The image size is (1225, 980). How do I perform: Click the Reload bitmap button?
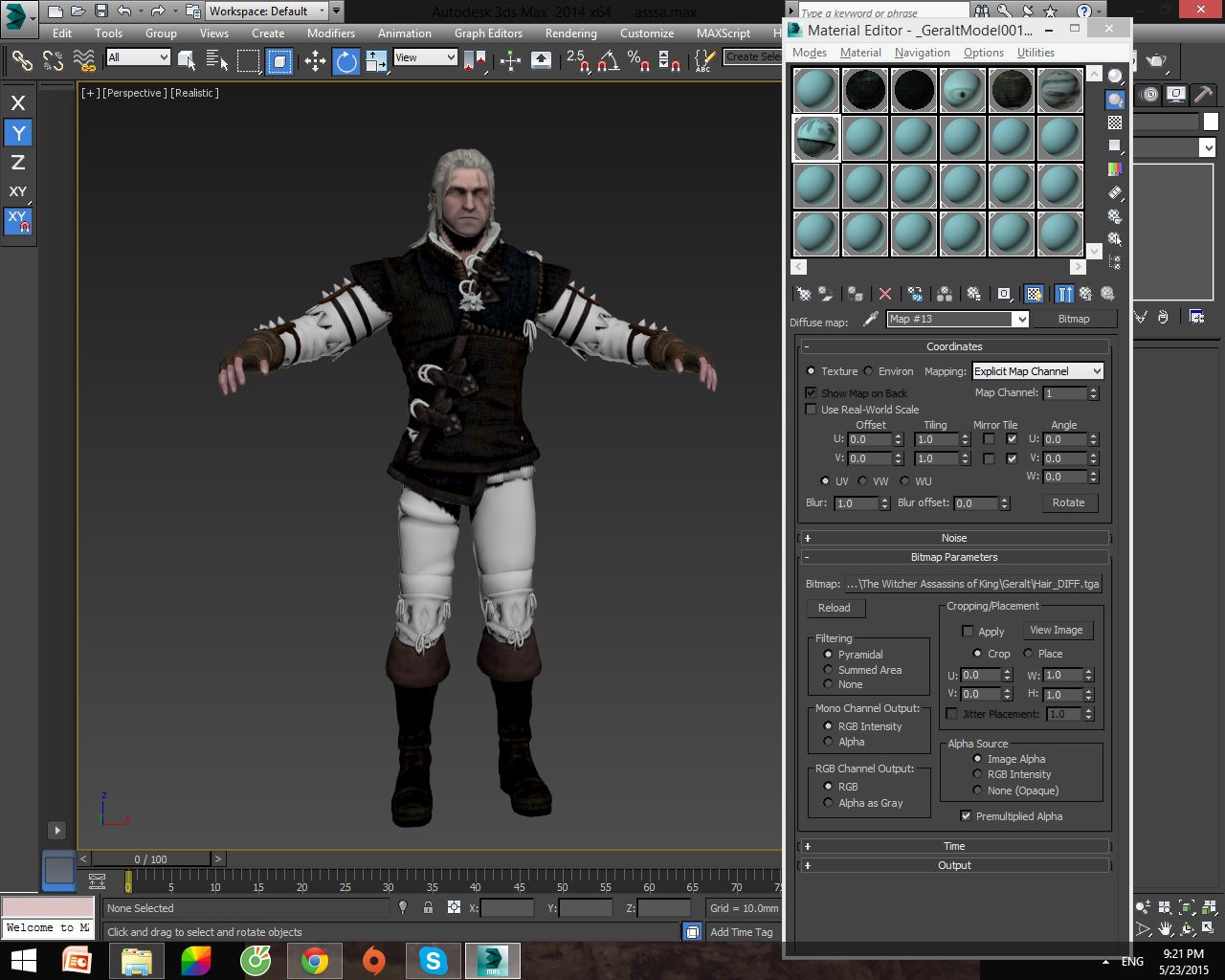tap(834, 608)
